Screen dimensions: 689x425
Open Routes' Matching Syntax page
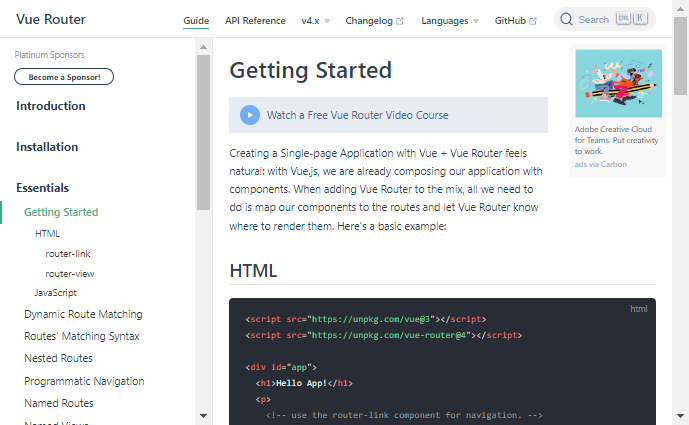[82, 336]
